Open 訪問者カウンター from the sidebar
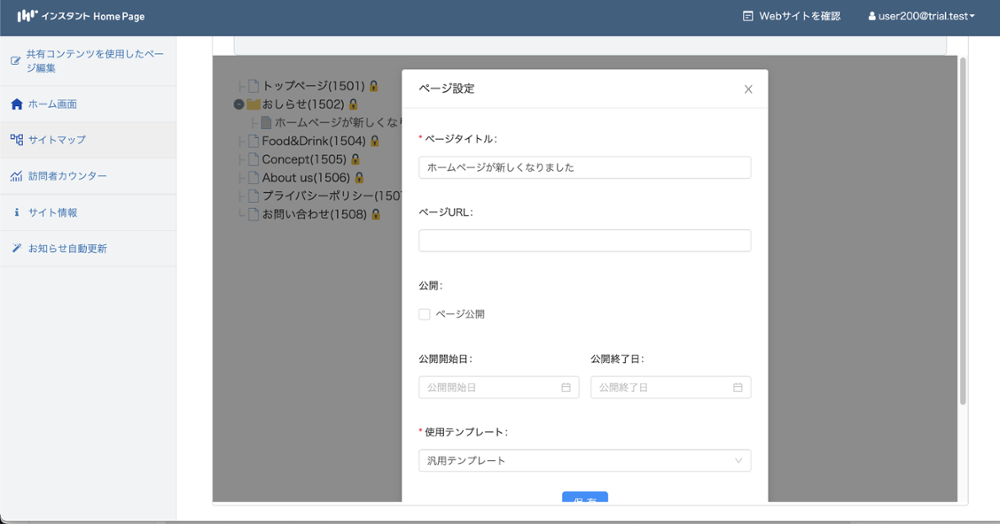This screenshot has height=524, width=1000. (67, 177)
